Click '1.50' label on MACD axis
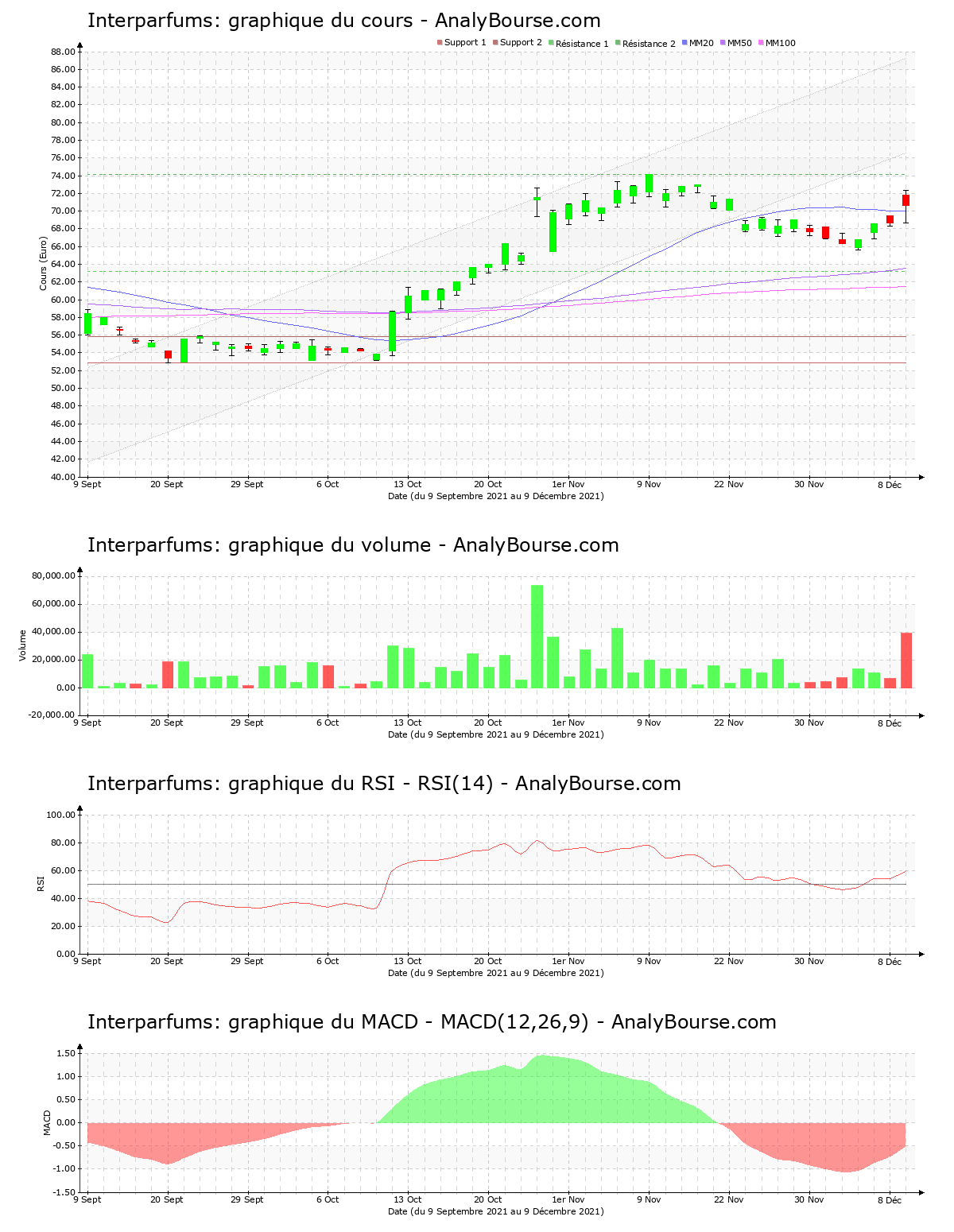The width and height of the screenshot is (954, 1232). coord(67,1053)
